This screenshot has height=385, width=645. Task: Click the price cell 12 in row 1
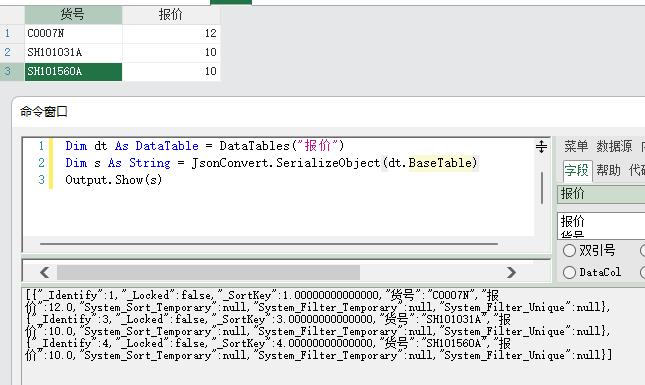171,33
